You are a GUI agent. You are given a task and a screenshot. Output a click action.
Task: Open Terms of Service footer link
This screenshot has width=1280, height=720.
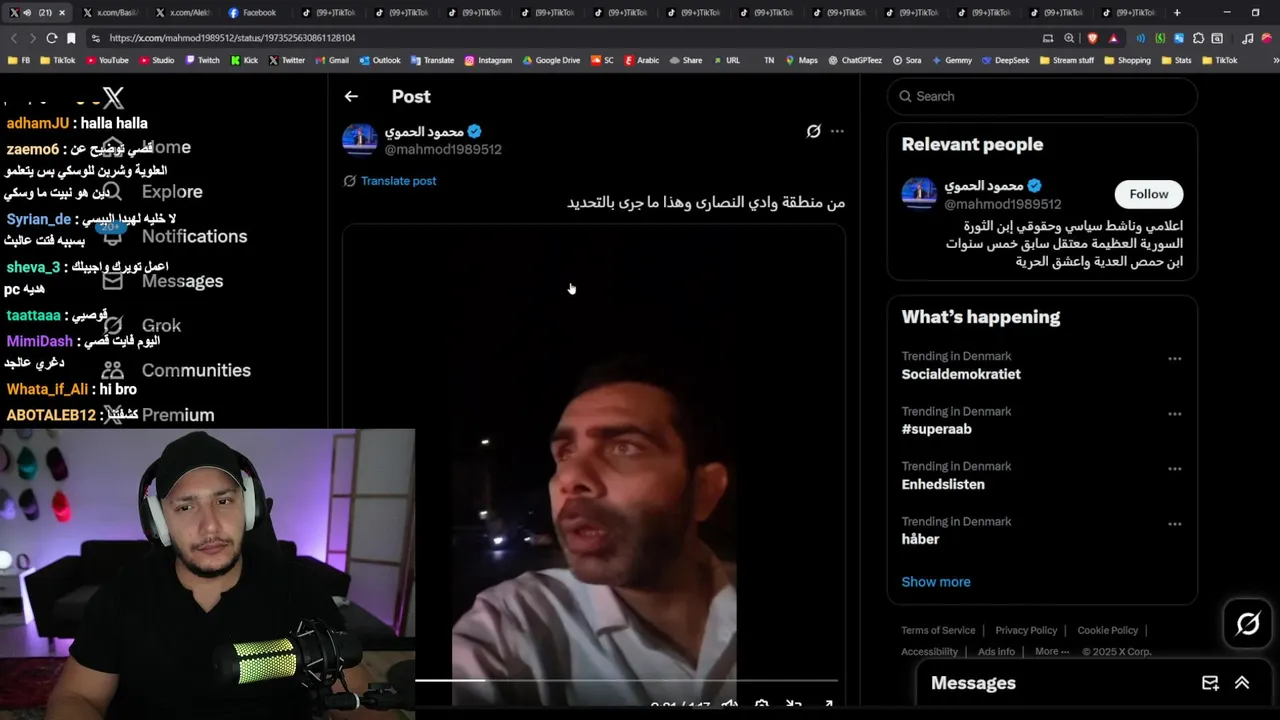point(938,630)
